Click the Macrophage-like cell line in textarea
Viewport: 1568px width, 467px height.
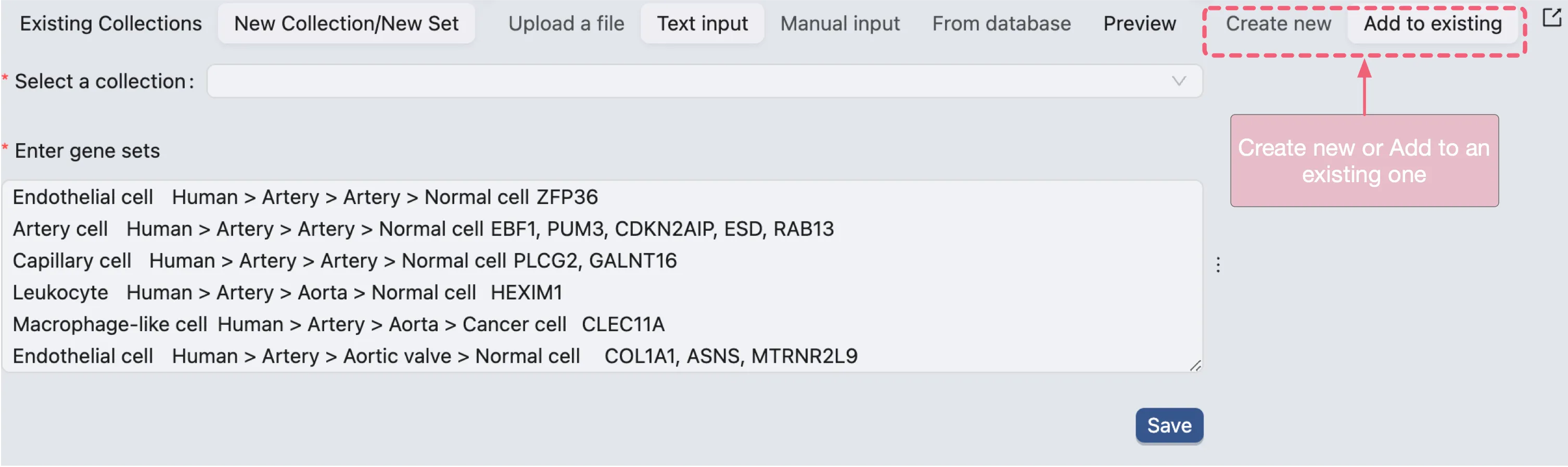click(338, 324)
